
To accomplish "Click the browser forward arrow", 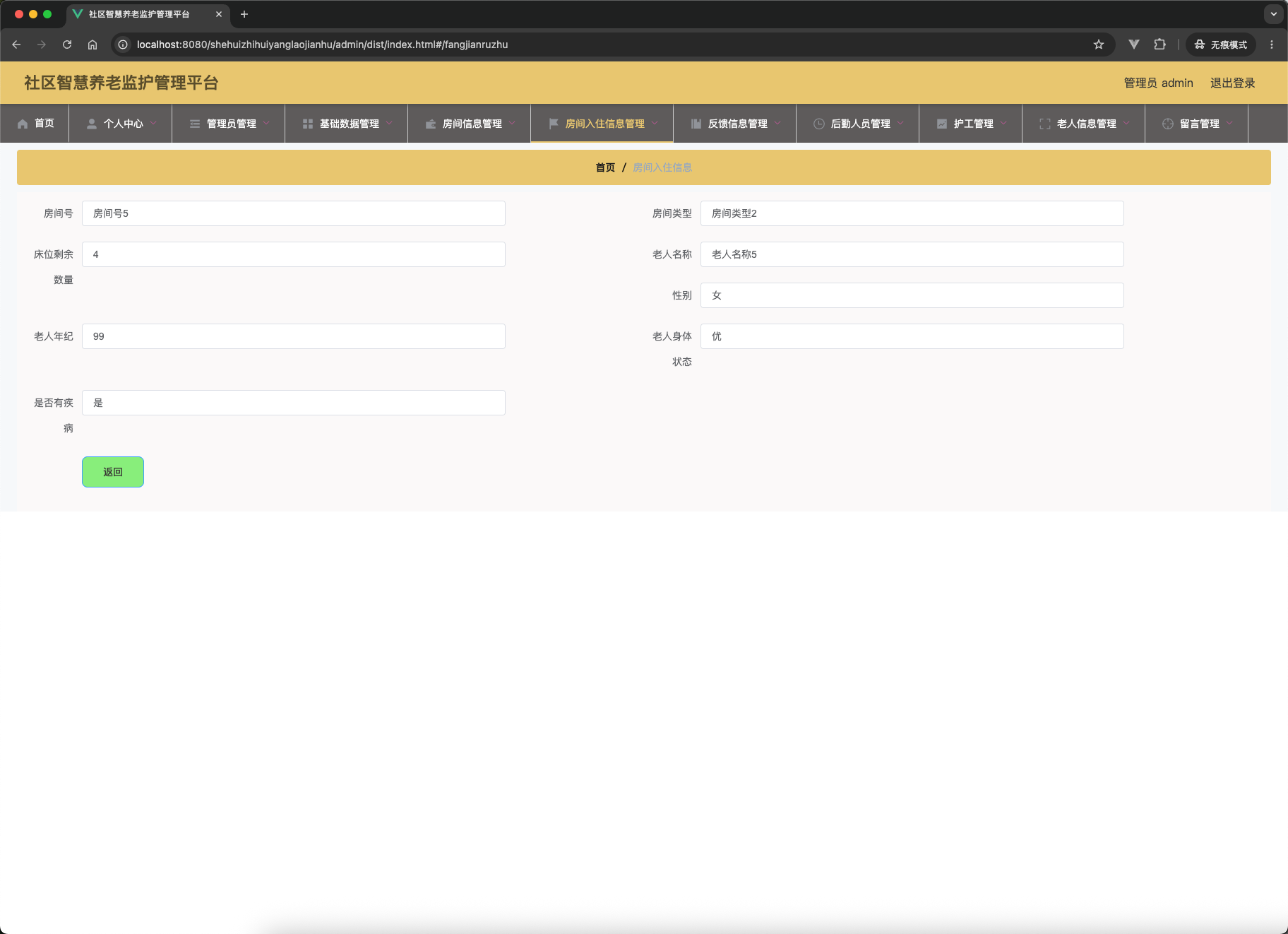I will (x=42, y=45).
